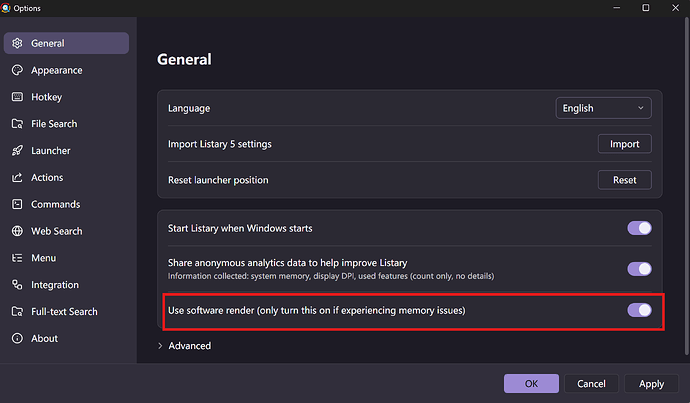Reset the launcher position
The image size is (690, 403).
[624, 180]
